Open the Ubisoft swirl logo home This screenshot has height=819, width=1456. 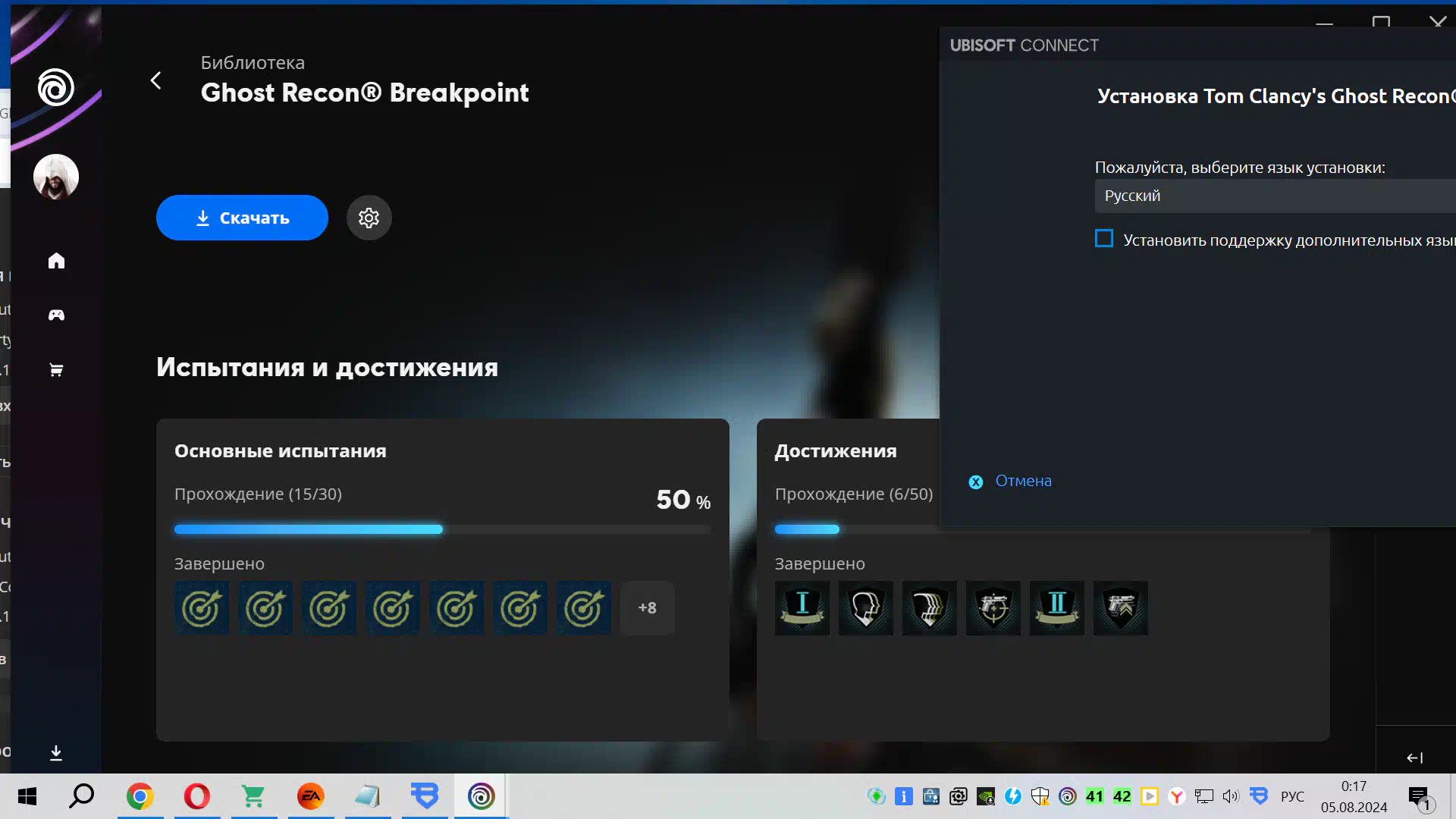[x=56, y=87]
